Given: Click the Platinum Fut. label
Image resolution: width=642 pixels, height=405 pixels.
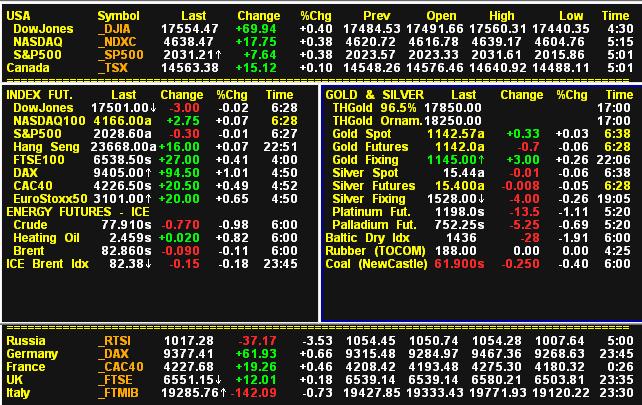Looking at the screenshot, I should click(x=371, y=212).
